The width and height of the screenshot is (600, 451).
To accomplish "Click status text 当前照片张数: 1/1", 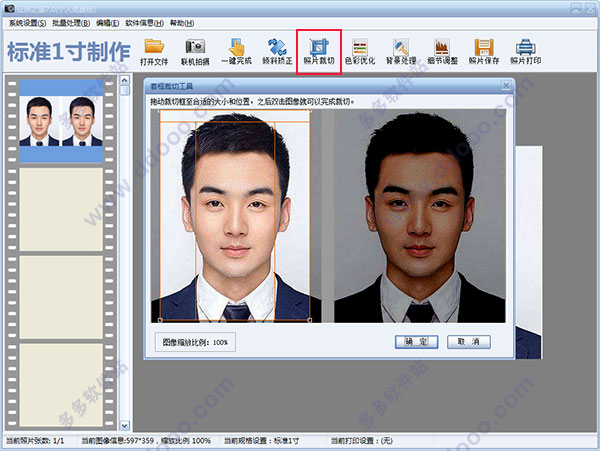I will click(35, 441).
